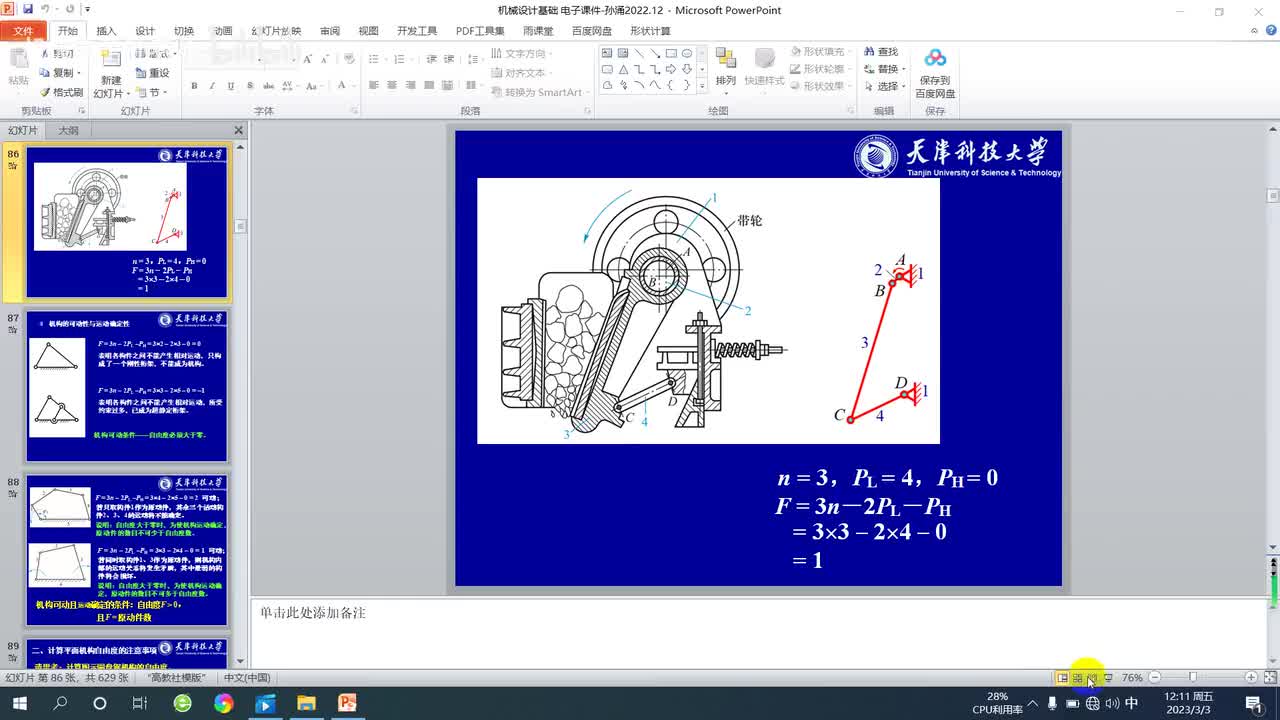This screenshot has height=720, width=1280.
Task: Click Zoom In plus button
Action: [x=1251, y=677]
